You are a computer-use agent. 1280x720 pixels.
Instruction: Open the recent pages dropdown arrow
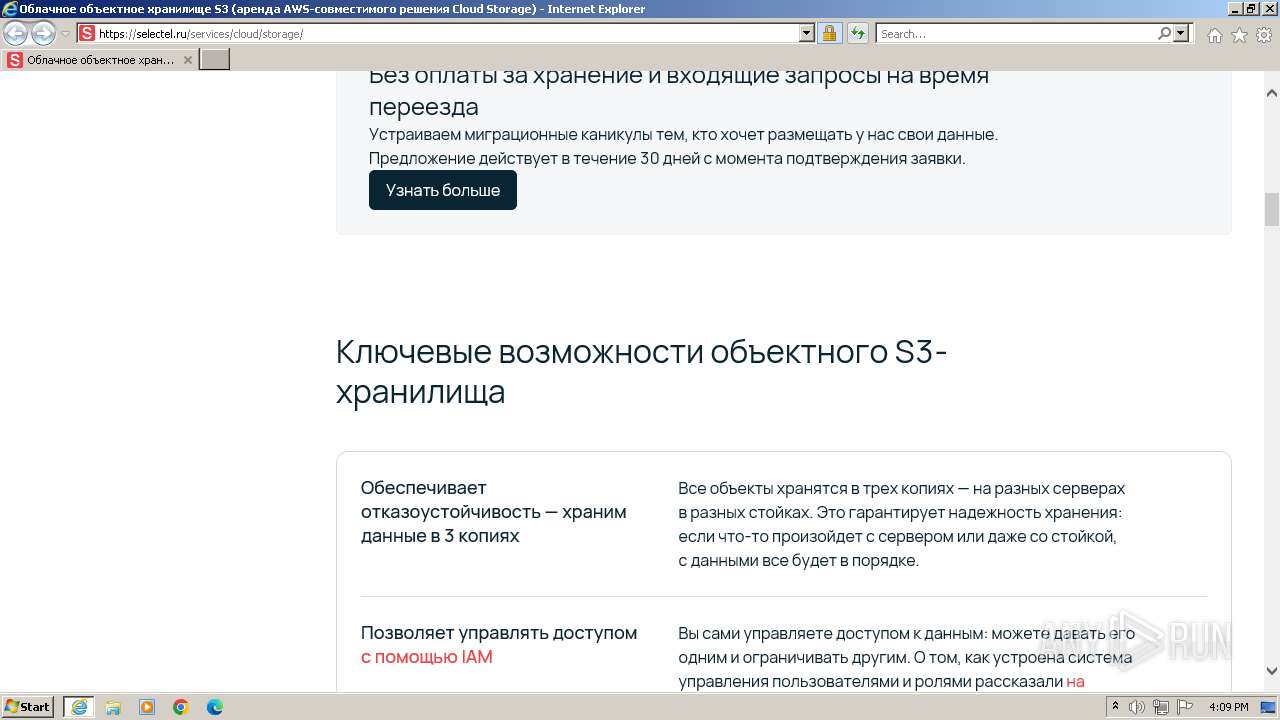click(65, 34)
